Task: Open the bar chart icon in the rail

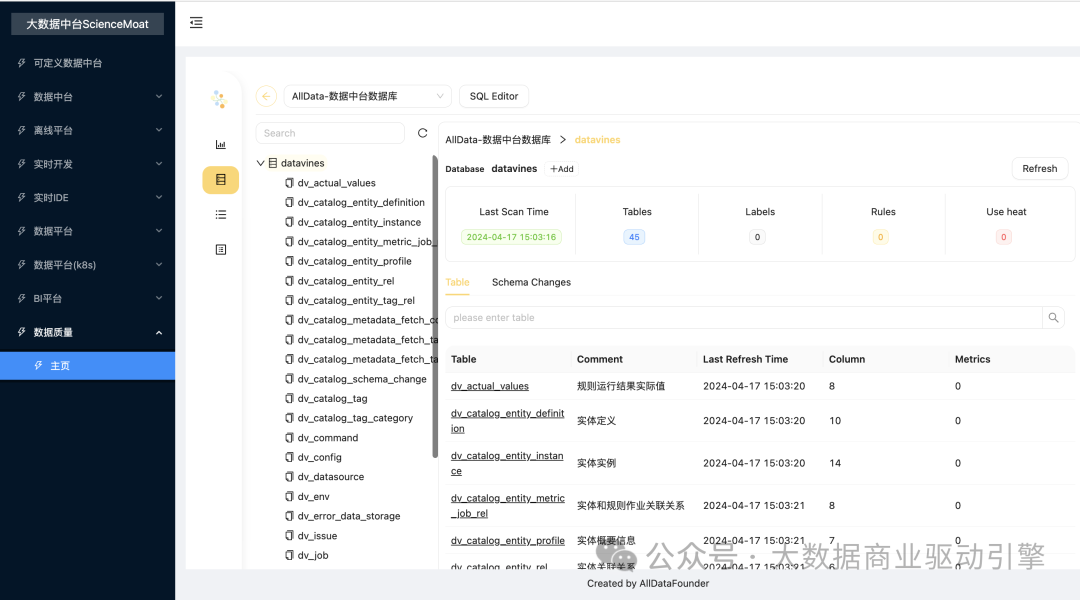Action: 221,145
